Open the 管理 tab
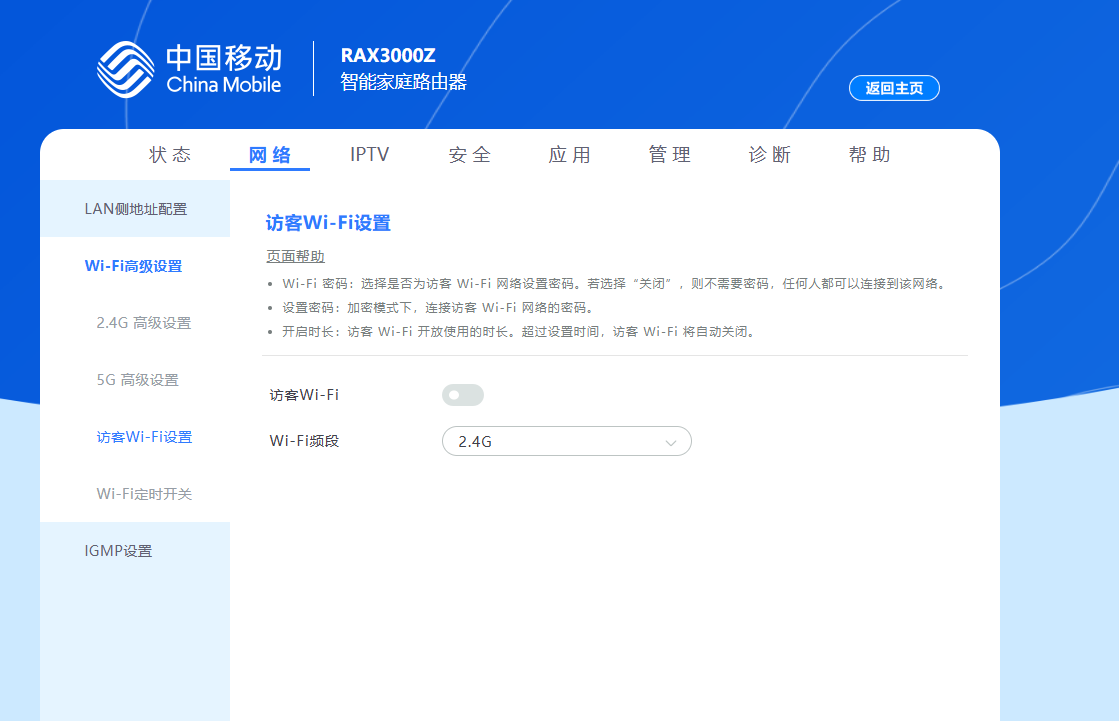The width and height of the screenshot is (1119, 721). click(x=669, y=154)
